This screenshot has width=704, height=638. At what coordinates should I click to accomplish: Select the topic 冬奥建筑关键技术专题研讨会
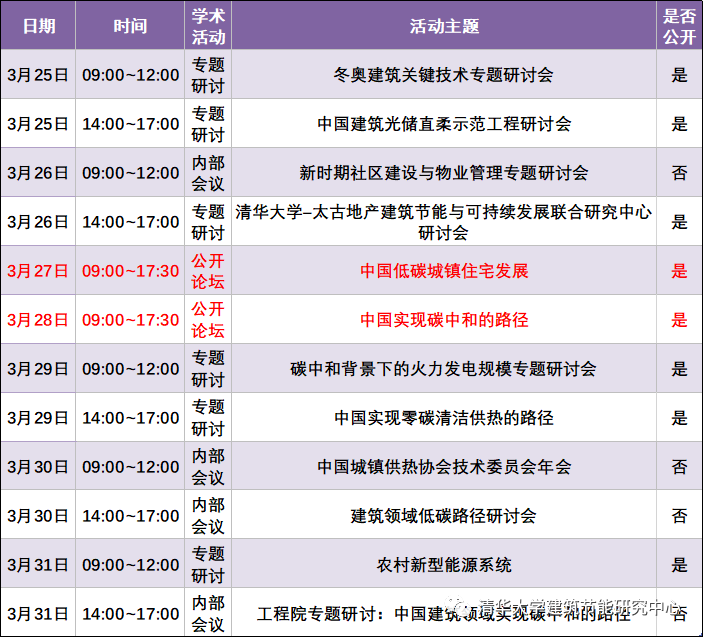tap(443, 75)
